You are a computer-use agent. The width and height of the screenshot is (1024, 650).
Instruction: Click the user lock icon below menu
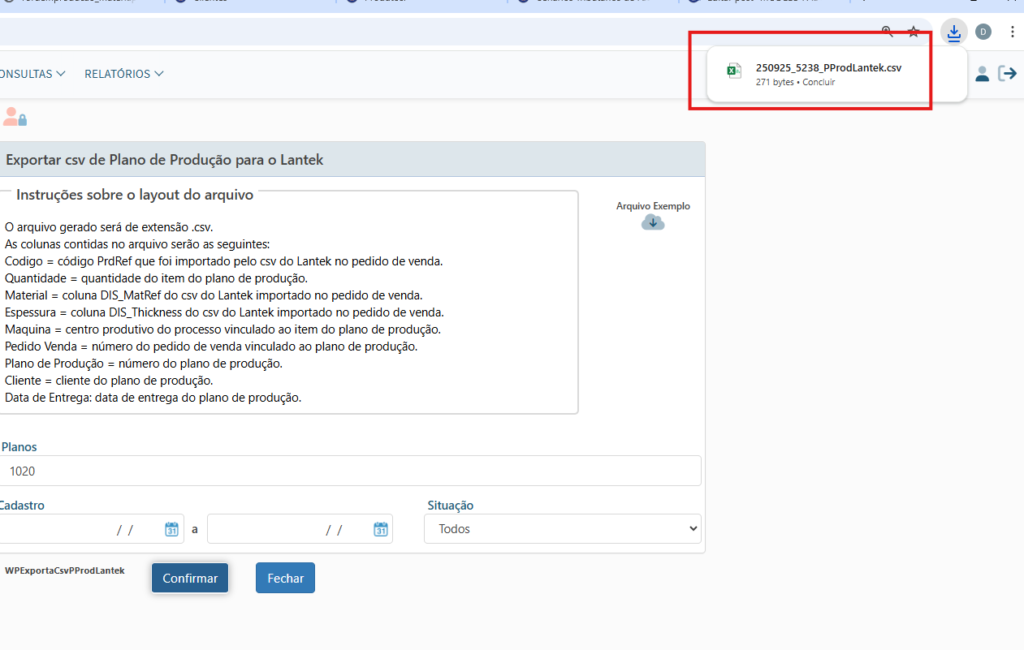click(14, 116)
